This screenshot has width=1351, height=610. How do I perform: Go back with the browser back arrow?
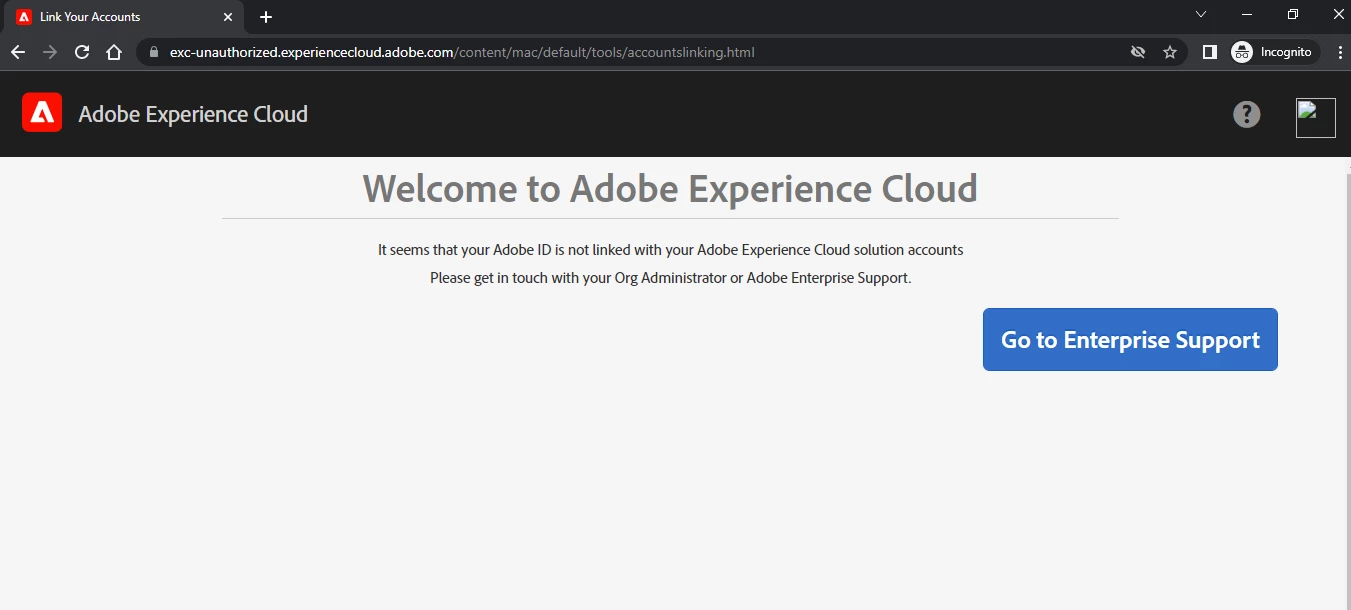[x=18, y=52]
